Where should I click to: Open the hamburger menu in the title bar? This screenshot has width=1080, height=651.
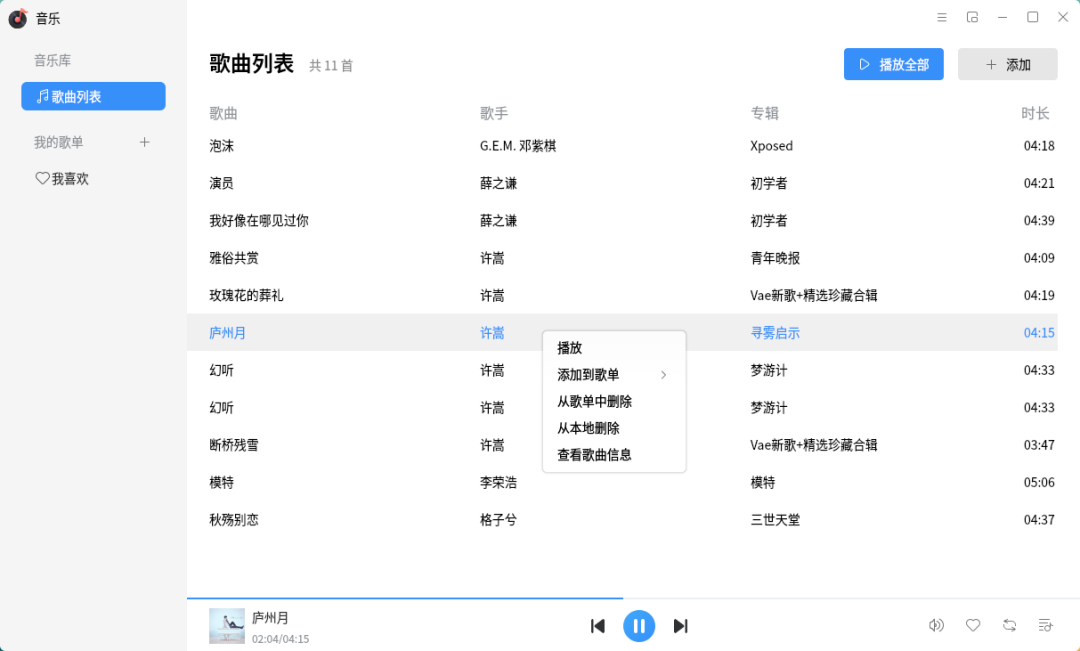pos(941,17)
